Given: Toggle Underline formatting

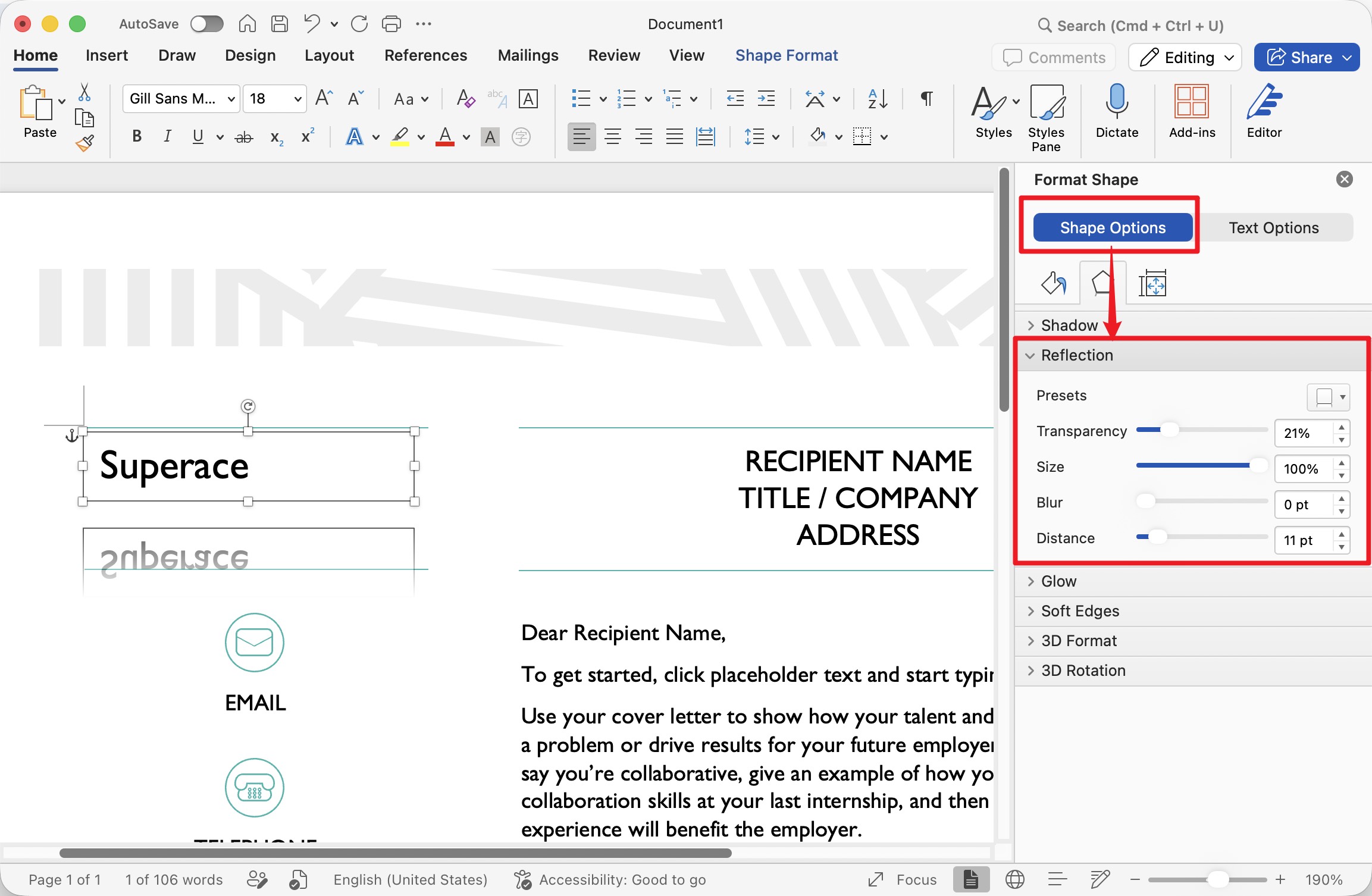Looking at the screenshot, I should pyautogui.click(x=198, y=136).
